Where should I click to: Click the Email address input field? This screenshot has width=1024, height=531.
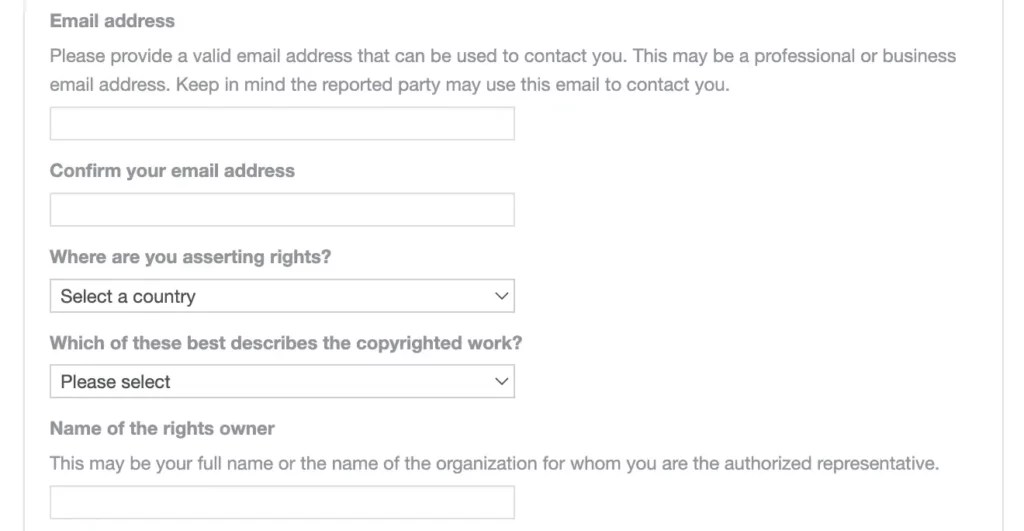(x=282, y=124)
